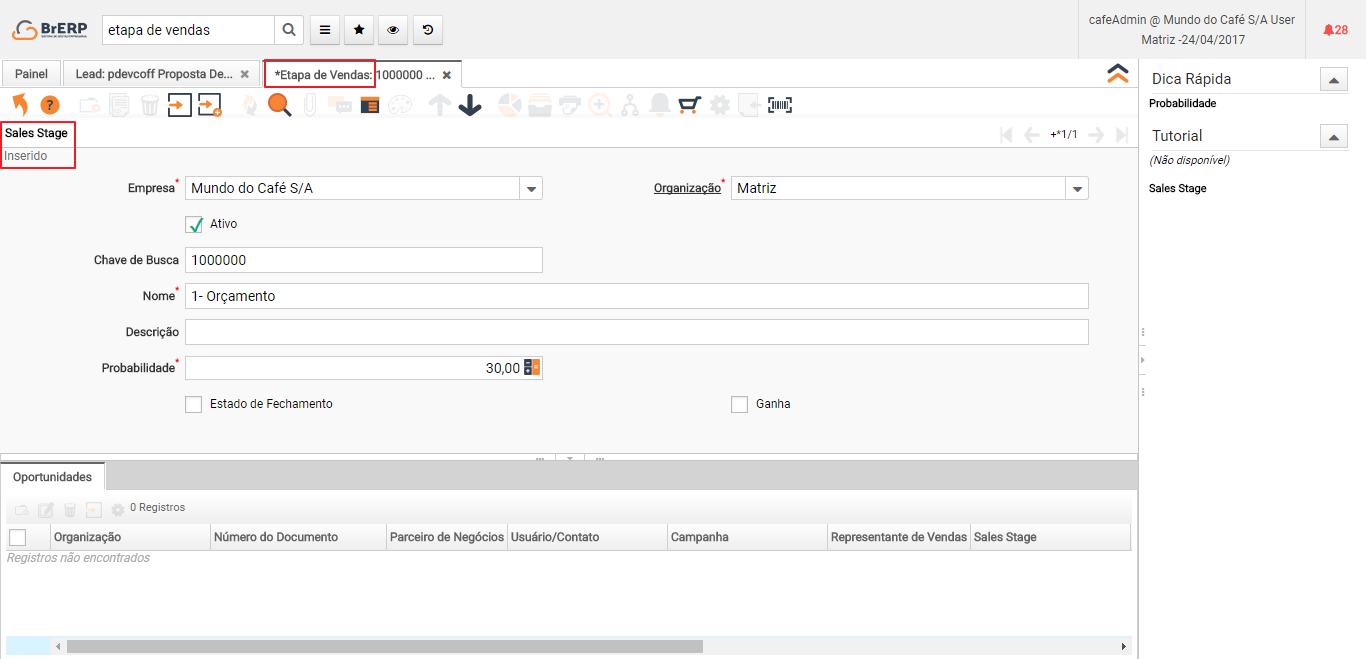The height and width of the screenshot is (659, 1366).
Task: Click the Organização field label link
Action: pyautogui.click(x=687, y=188)
